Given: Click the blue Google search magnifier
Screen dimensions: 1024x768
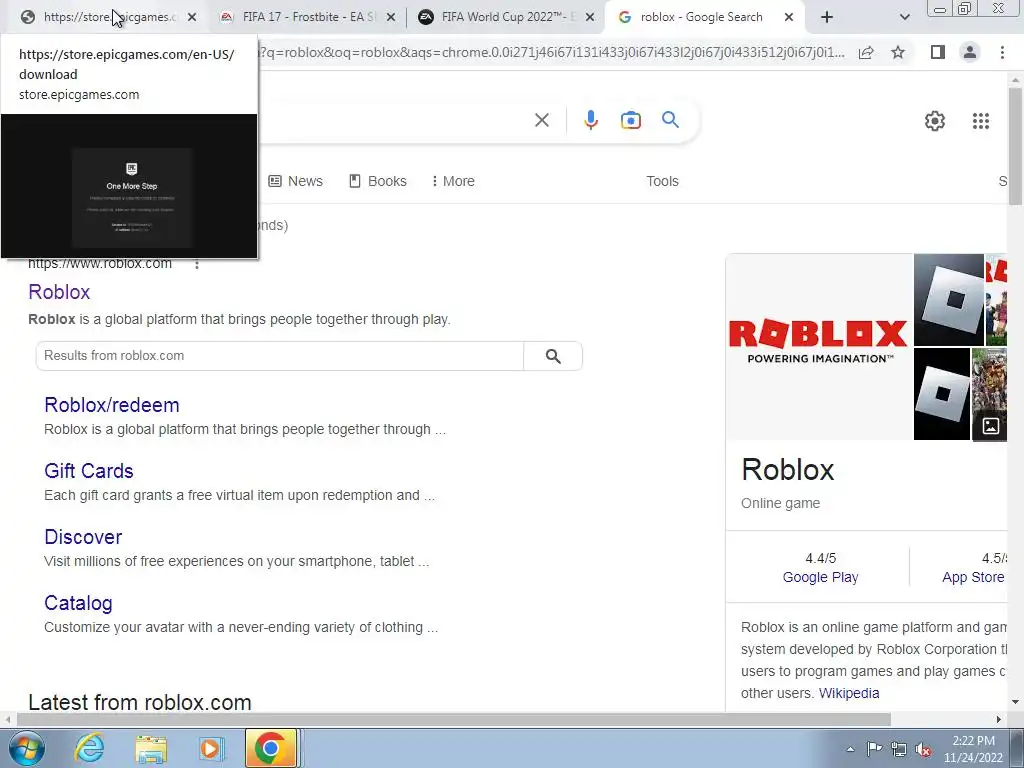Looking at the screenshot, I should pos(670,120).
